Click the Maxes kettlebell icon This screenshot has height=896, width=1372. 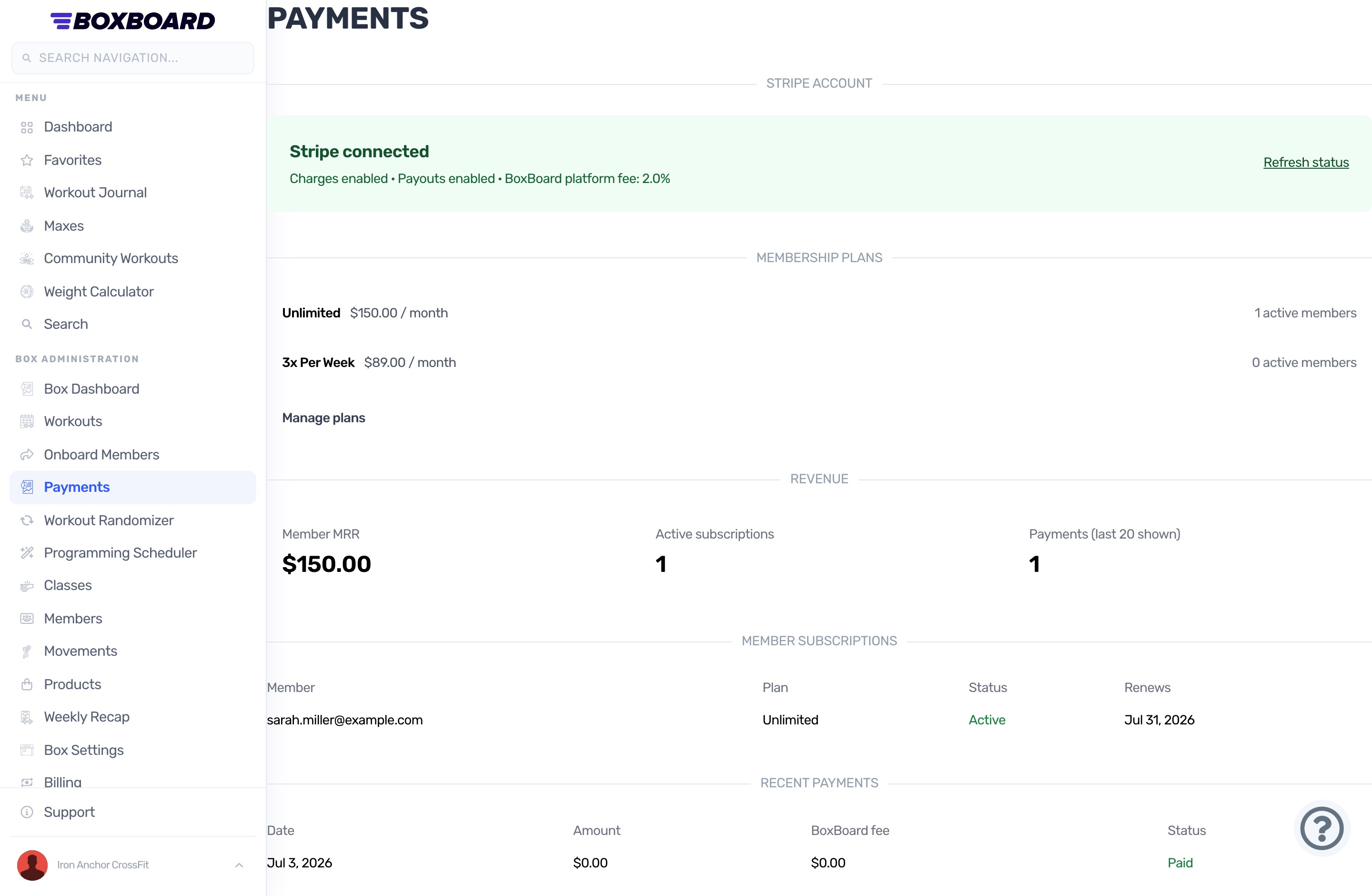[x=27, y=226]
